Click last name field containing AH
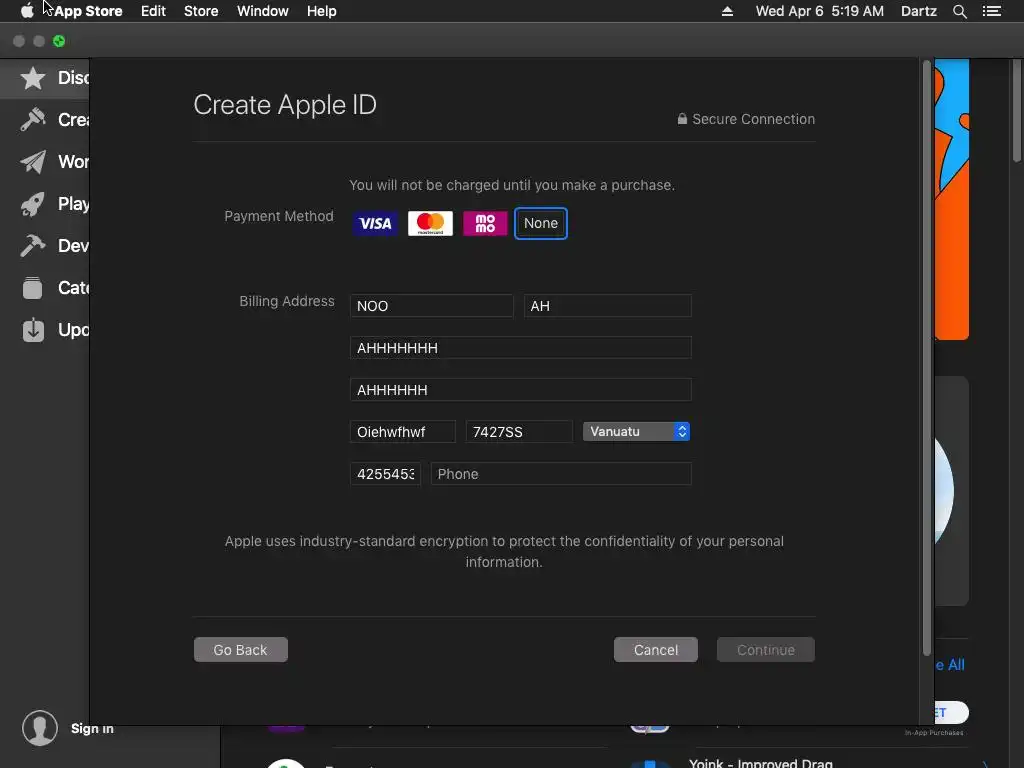 pyautogui.click(x=607, y=306)
